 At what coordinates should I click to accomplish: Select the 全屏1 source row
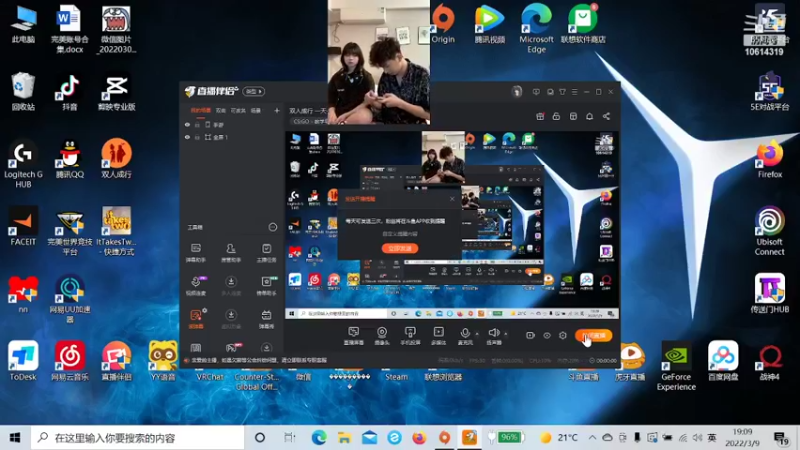[x=232, y=137]
